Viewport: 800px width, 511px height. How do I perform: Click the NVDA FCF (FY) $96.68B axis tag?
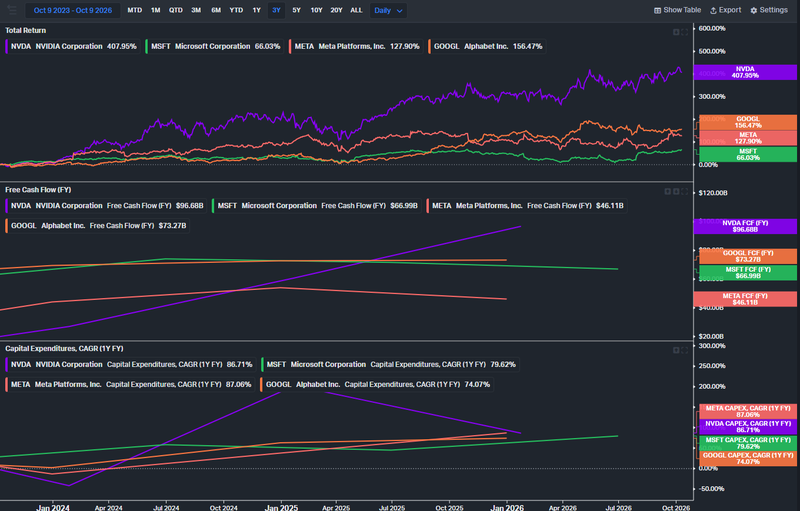(745, 226)
